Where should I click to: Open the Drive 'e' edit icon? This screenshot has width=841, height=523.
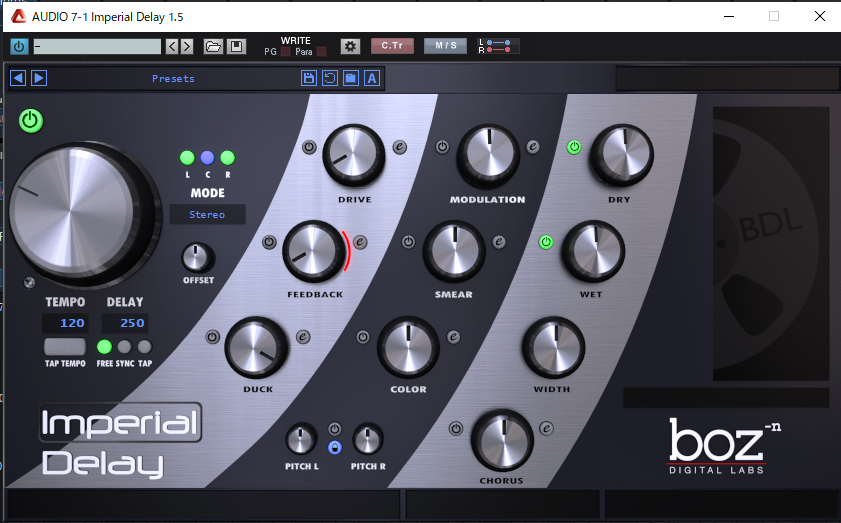tap(400, 147)
